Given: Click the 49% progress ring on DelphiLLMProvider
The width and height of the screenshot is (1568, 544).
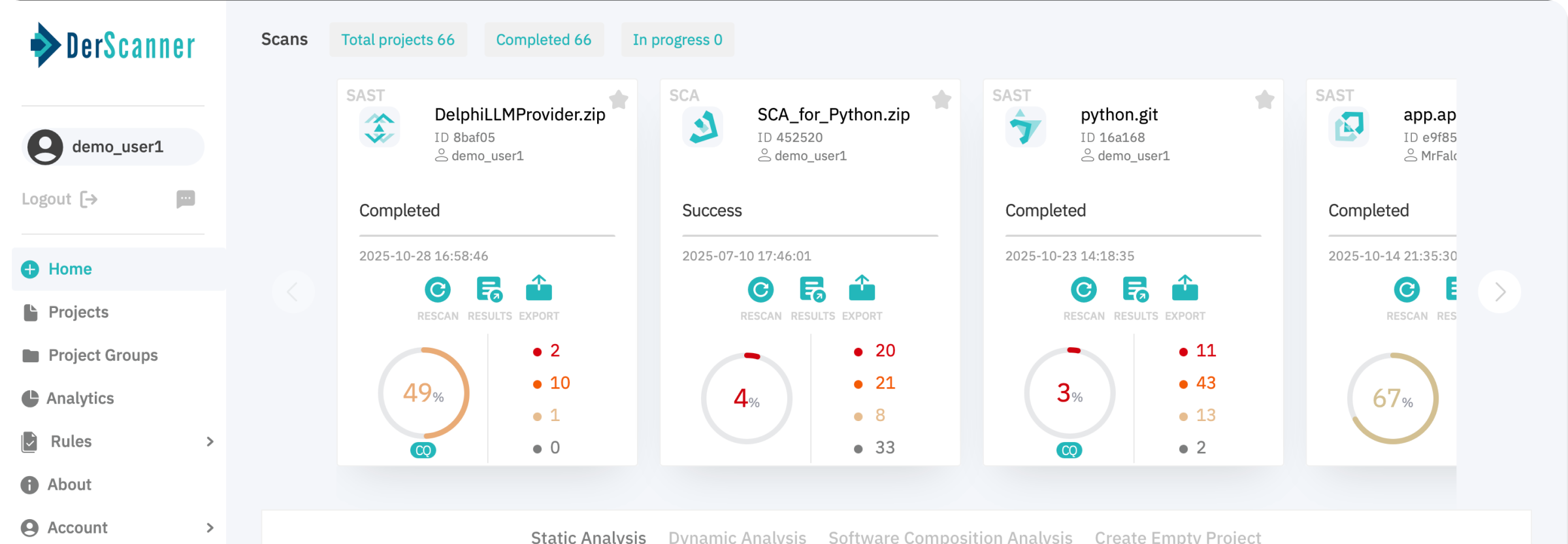Looking at the screenshot, I should point(423,393).
